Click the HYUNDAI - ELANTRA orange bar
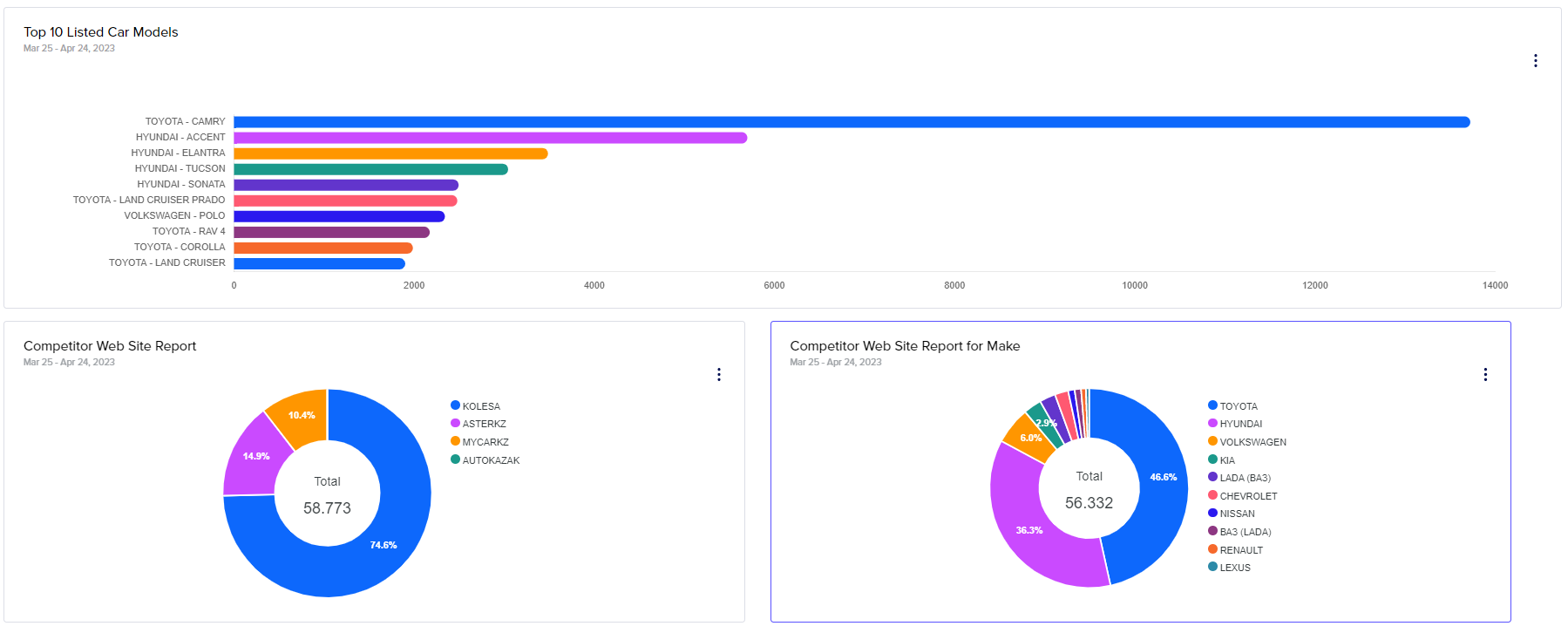The width and height of the screenshot is (1568, 633). coord(390,153)
